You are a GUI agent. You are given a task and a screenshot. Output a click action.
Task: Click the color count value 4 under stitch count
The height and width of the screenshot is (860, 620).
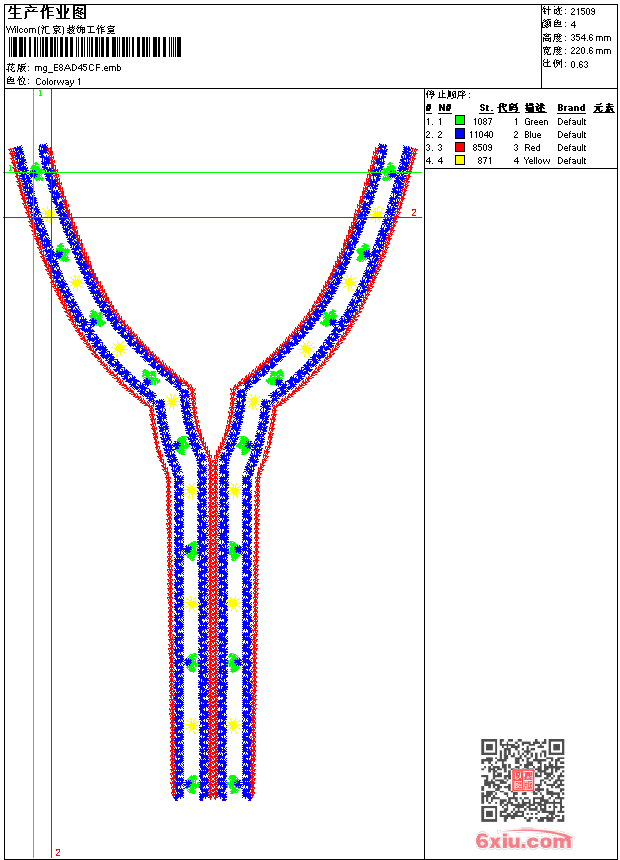[573, 25]
